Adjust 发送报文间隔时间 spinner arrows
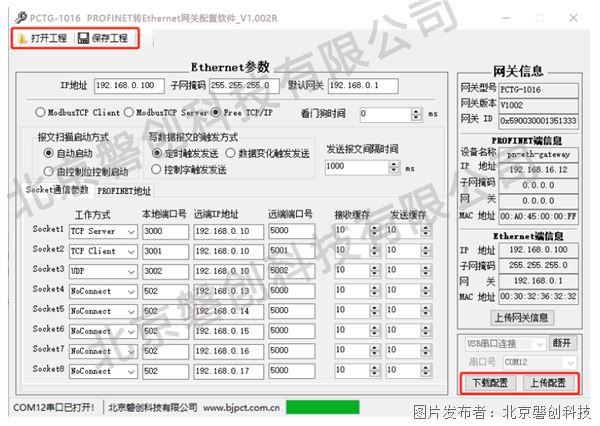 pyautogui.click(x=394, y=167)
